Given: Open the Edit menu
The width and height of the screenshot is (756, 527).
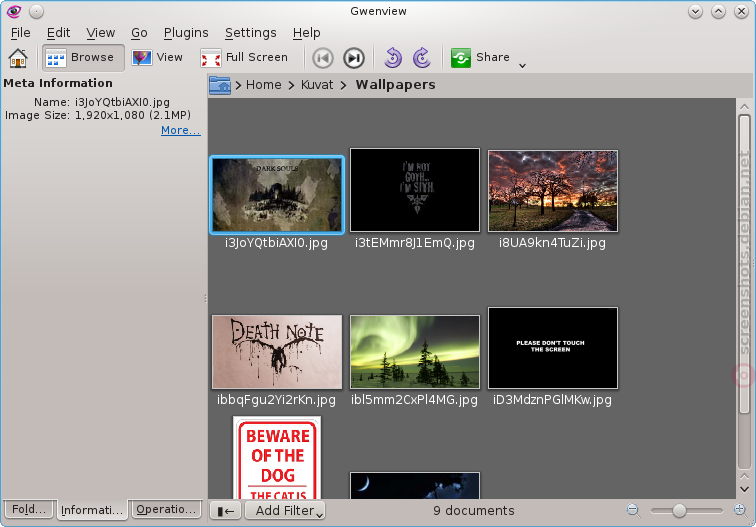Looking at the screenshot, I should coord(58,33).
